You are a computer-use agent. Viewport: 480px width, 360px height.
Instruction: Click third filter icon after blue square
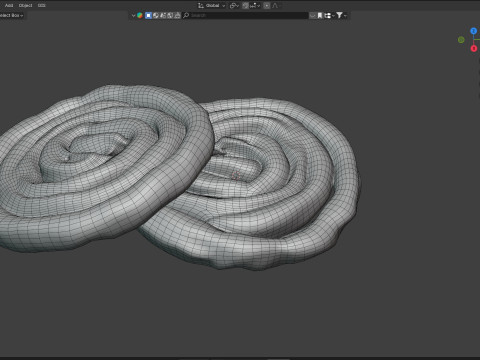pos(163,15)
